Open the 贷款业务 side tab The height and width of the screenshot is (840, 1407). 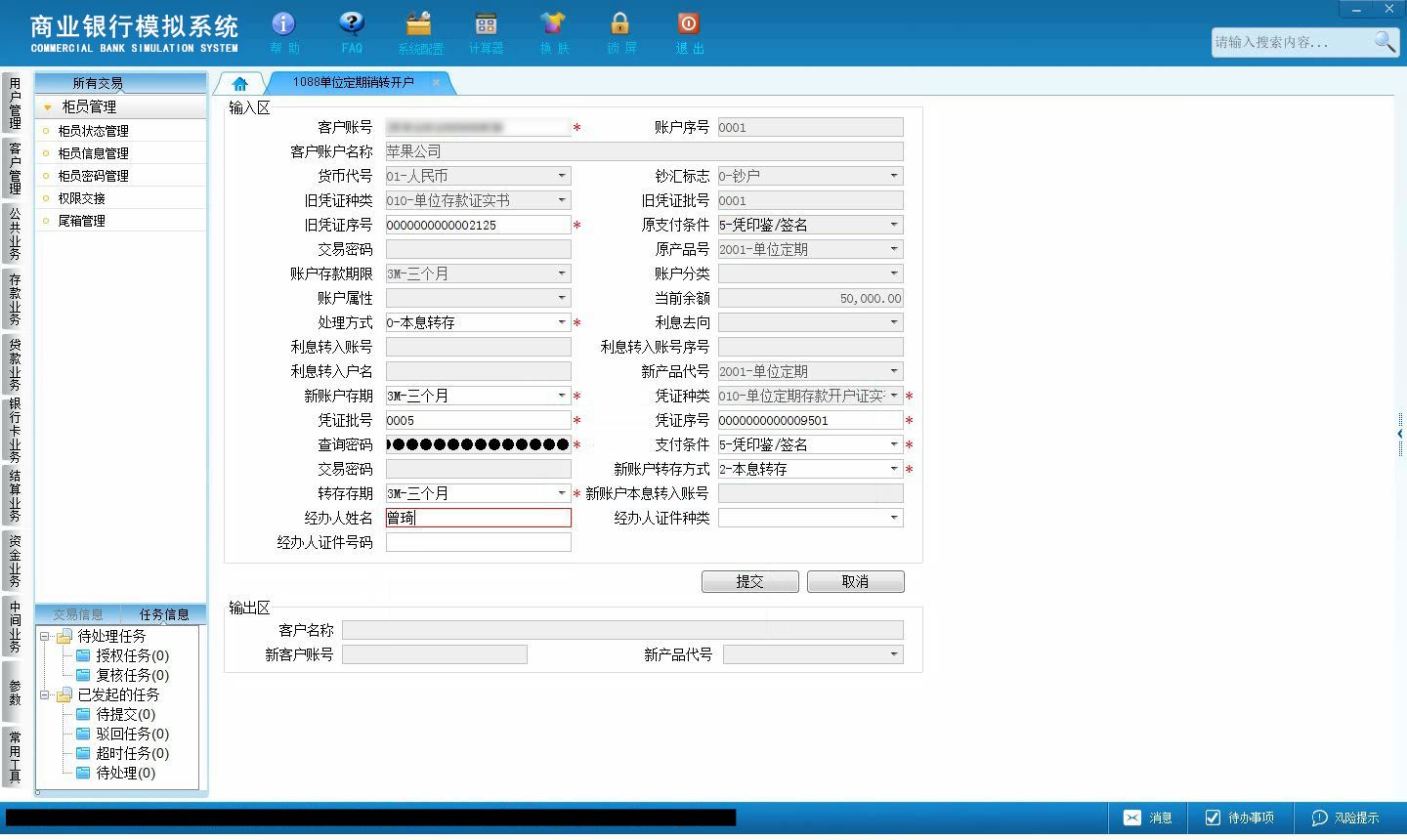click(x=14, y=364)
